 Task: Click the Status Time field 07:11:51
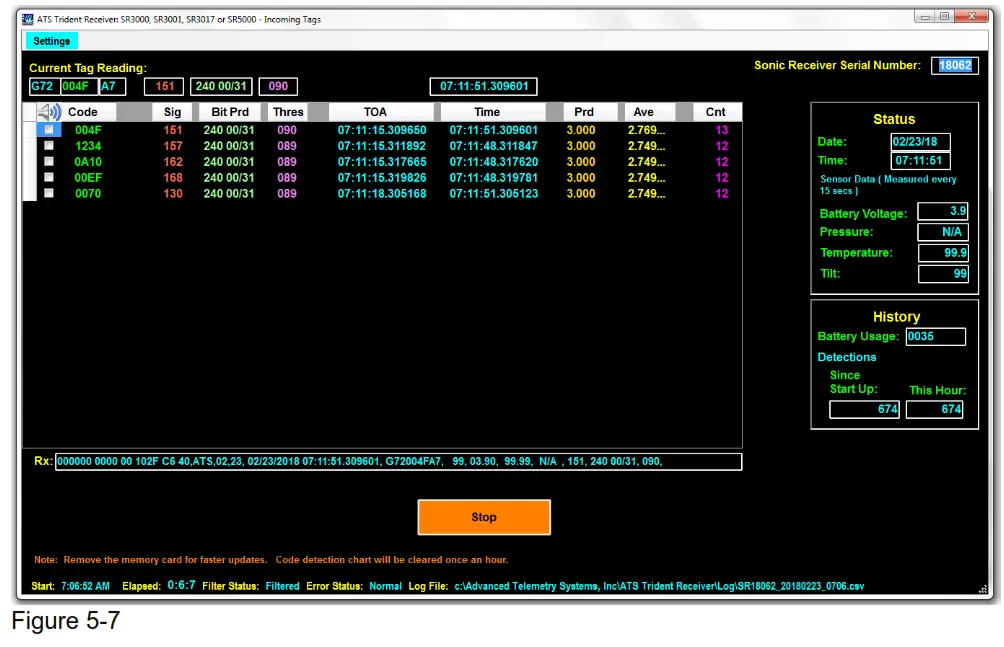tap(920, 160)
